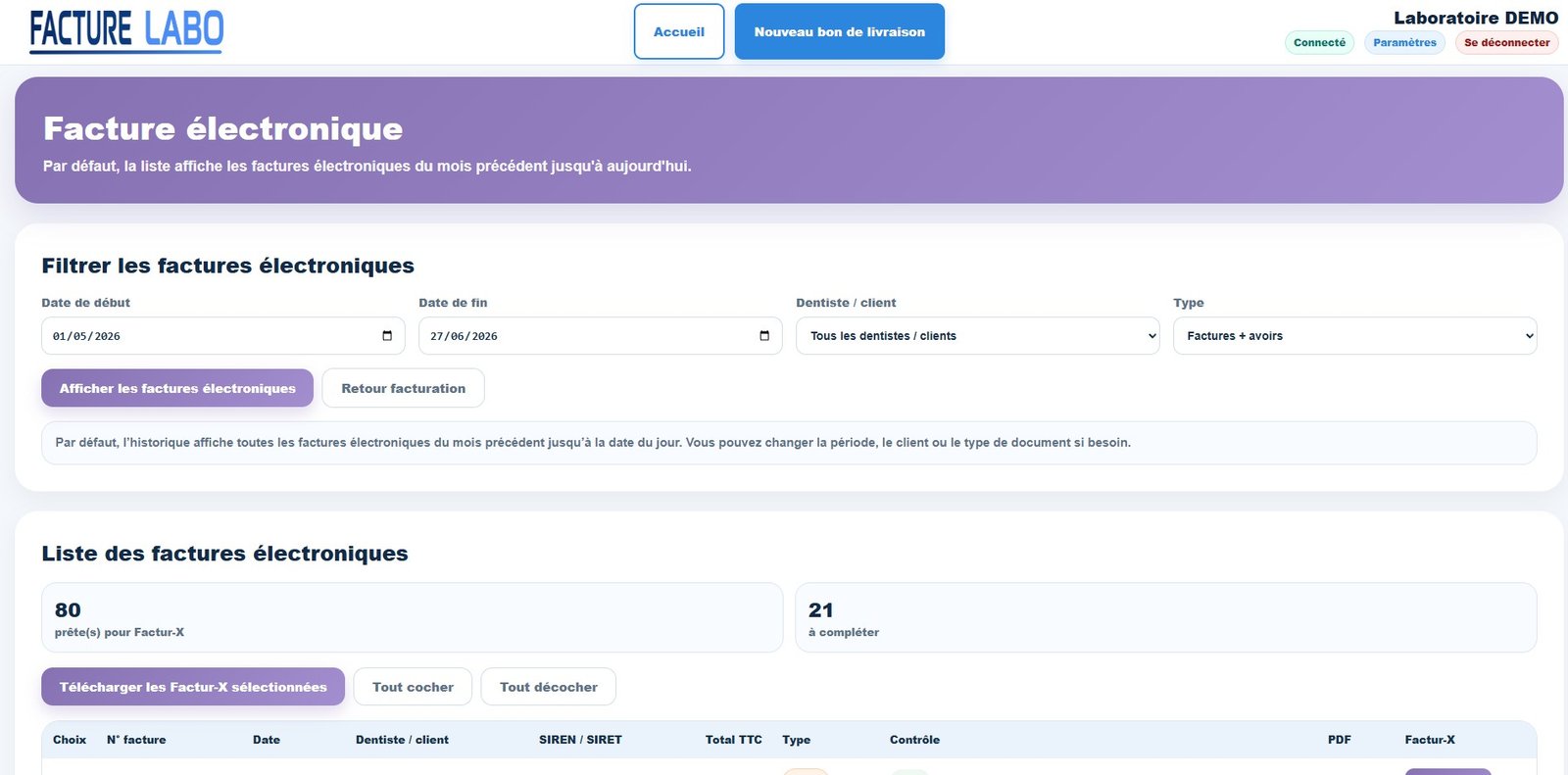The width and height of the screenshot is (1568, 775).
Task: Click Afficher les factures électroniques button
Action: (177, 388)
